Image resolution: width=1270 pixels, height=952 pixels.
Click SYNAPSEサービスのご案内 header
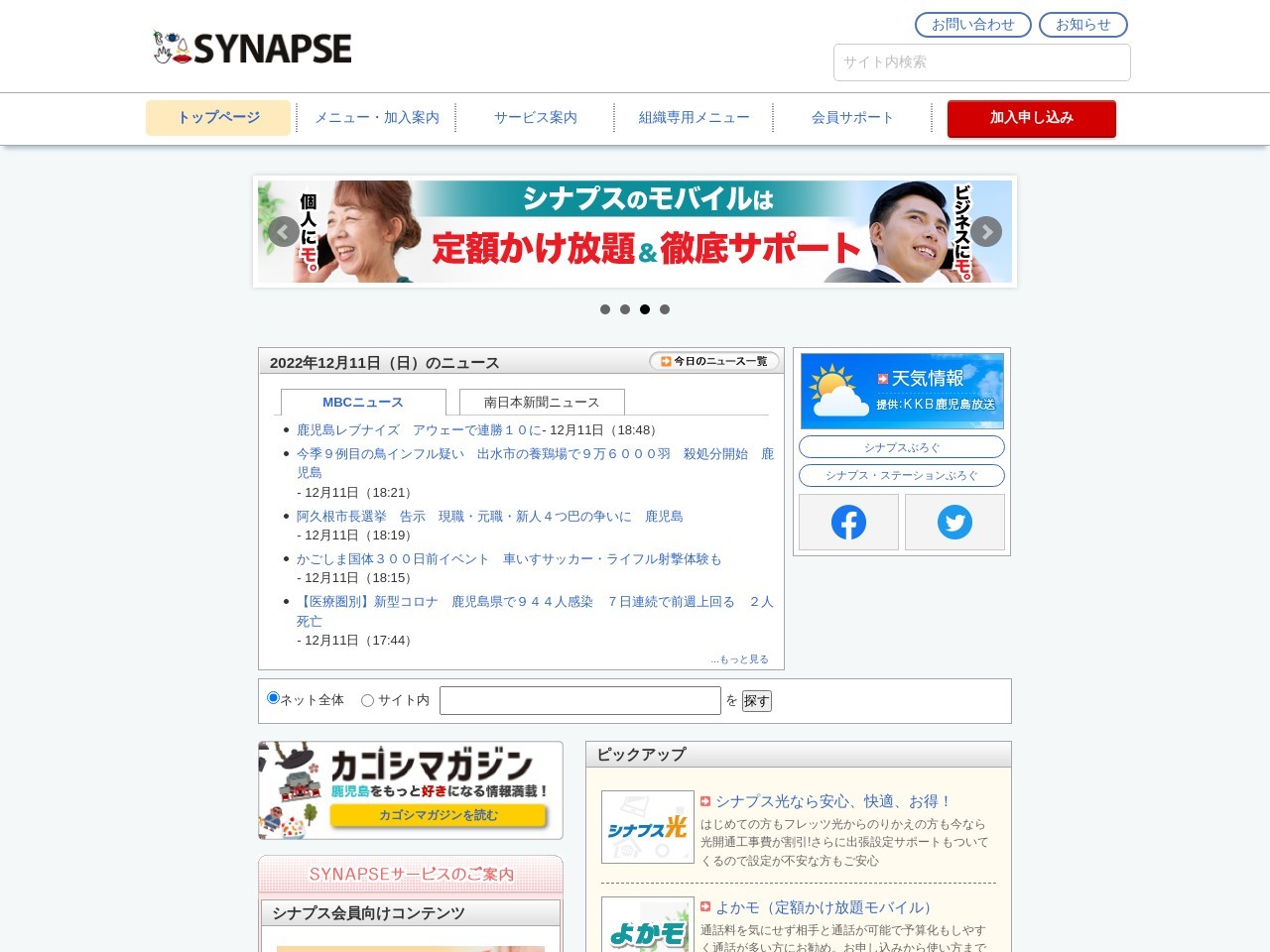point(411,875)
